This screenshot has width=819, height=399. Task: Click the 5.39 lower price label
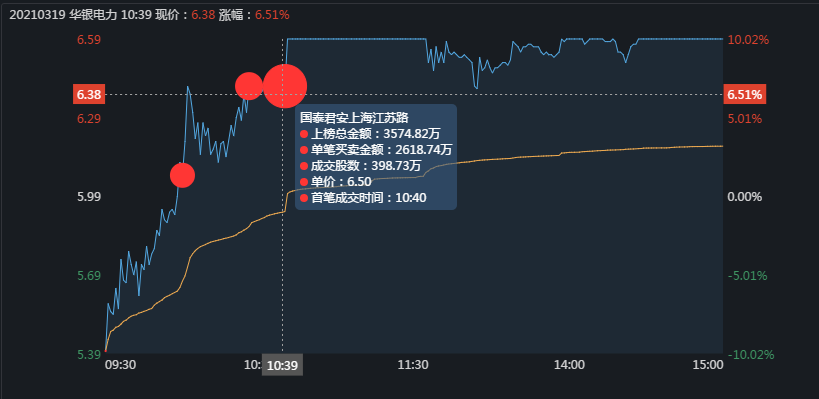(x=89, y=355)
